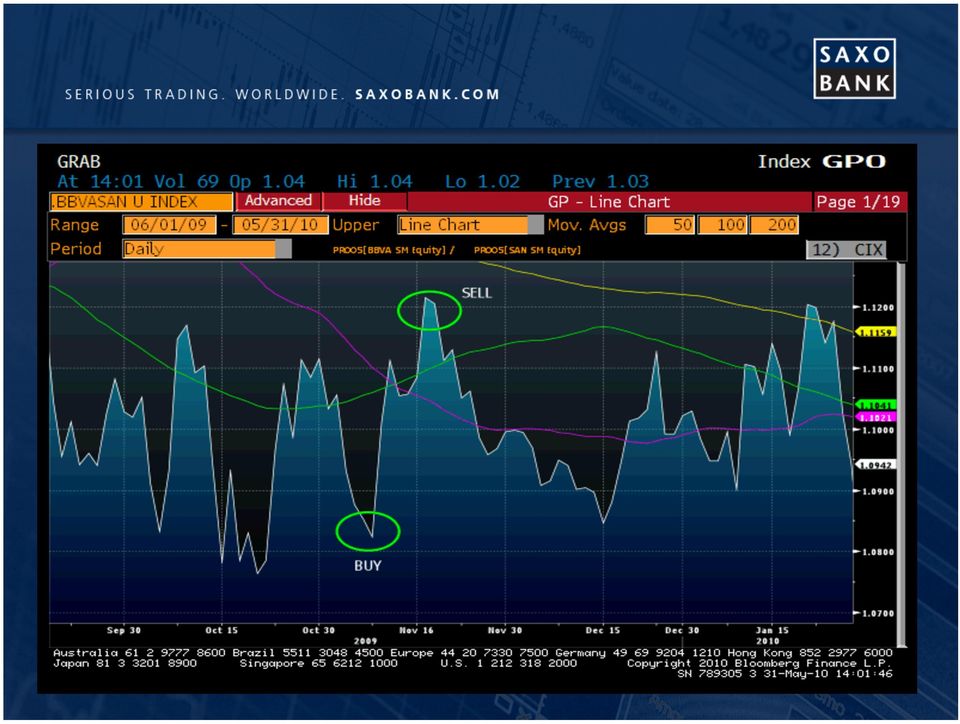Click the Op 1.04 open value
960x724 pixels.
[267, 182]
